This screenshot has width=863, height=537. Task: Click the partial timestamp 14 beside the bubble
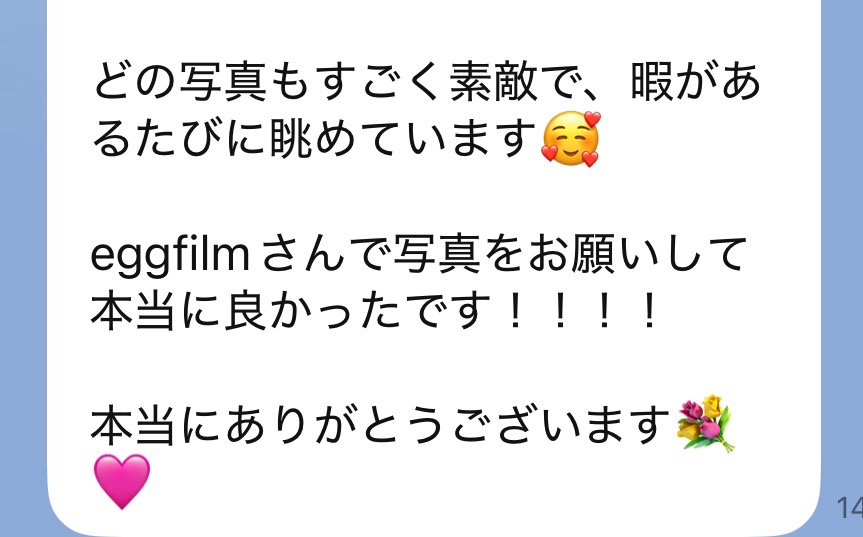[849, 507]
